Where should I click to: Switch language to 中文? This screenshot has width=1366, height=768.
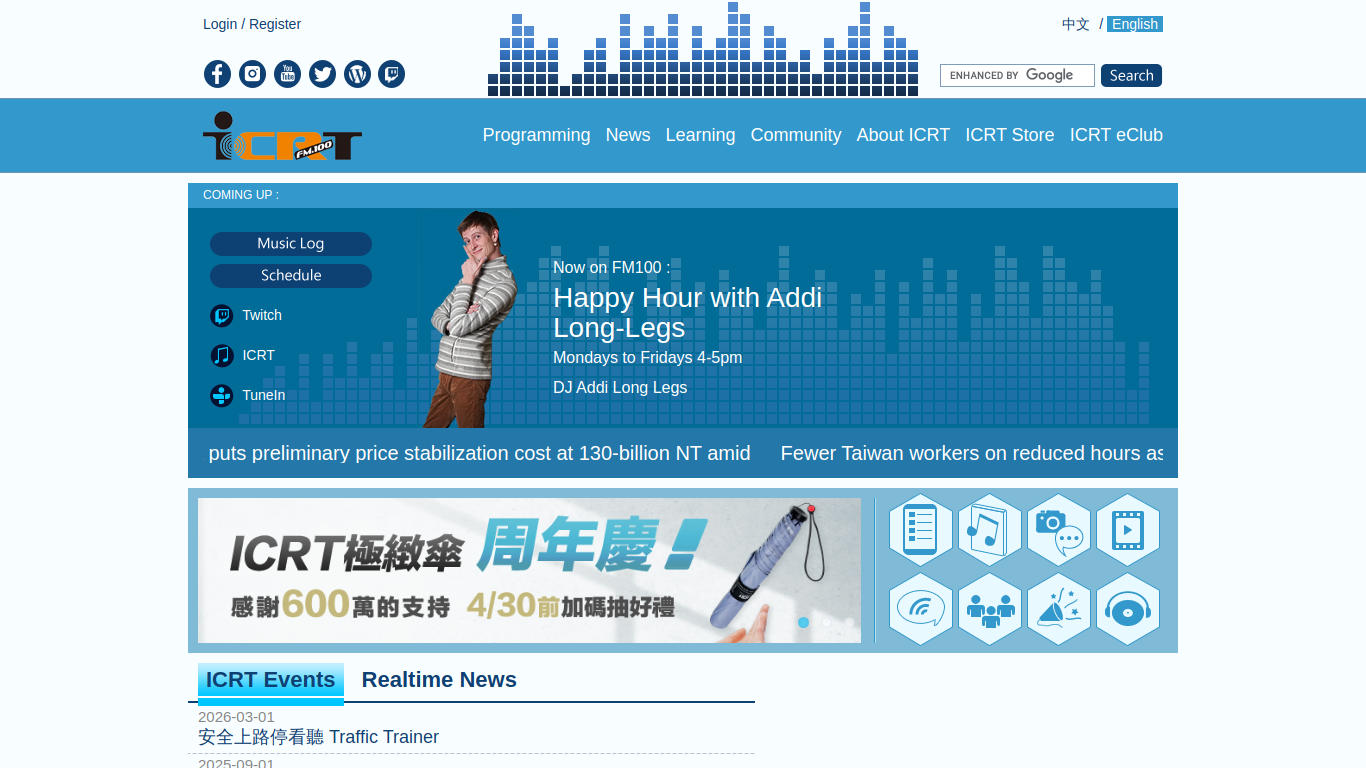[1076, 24]
